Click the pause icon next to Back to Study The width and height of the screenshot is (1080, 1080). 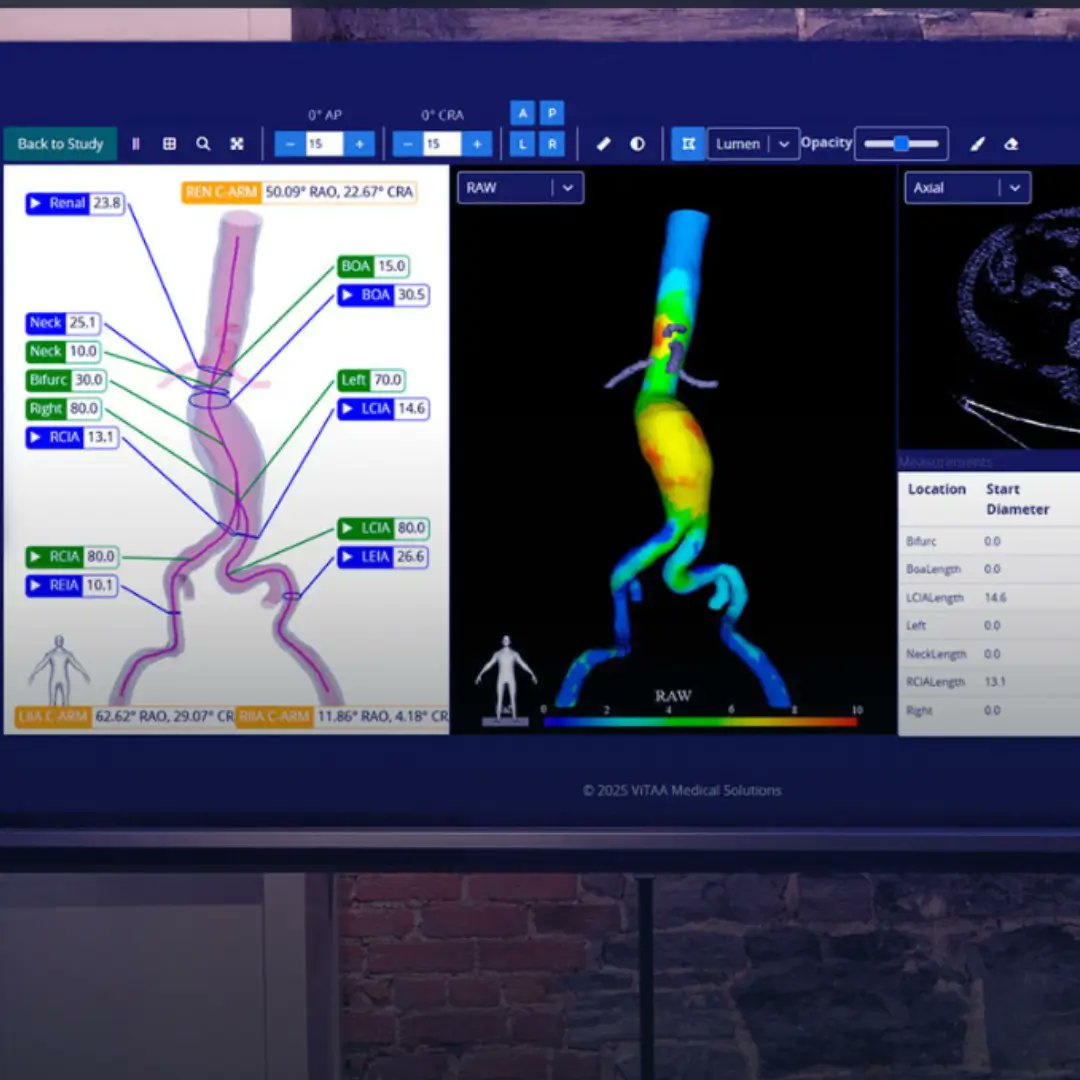136,144
